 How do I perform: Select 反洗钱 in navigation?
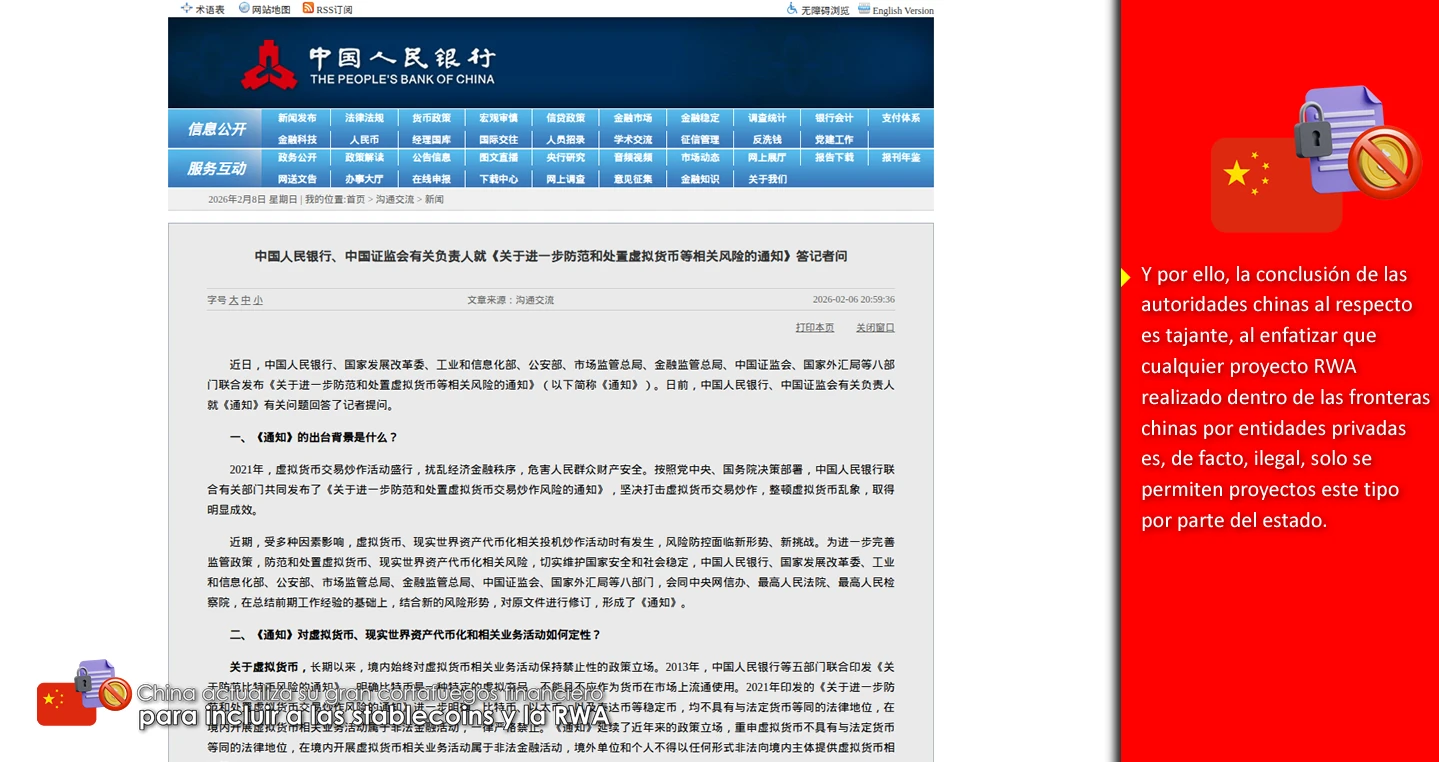tap(767, 140)
